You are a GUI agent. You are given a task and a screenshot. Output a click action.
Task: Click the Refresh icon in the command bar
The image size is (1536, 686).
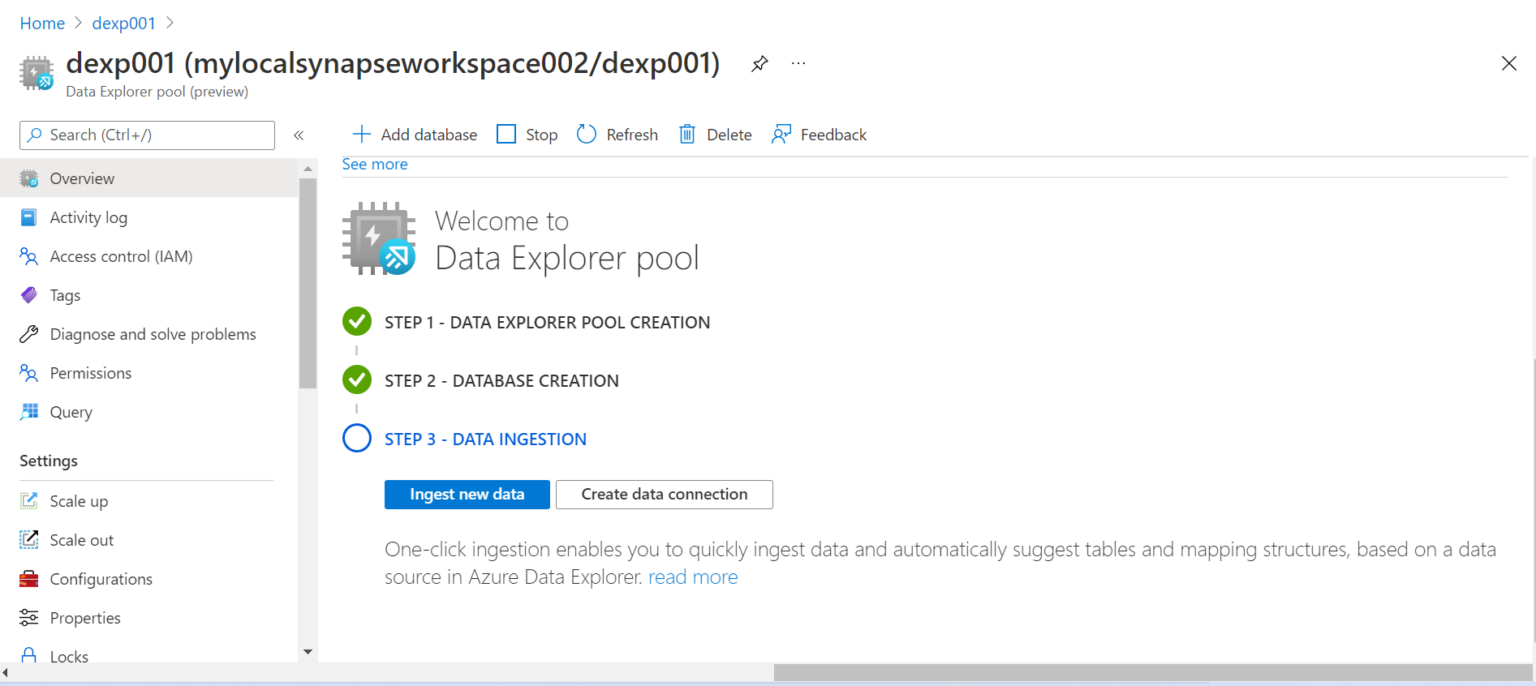point(585,133)
